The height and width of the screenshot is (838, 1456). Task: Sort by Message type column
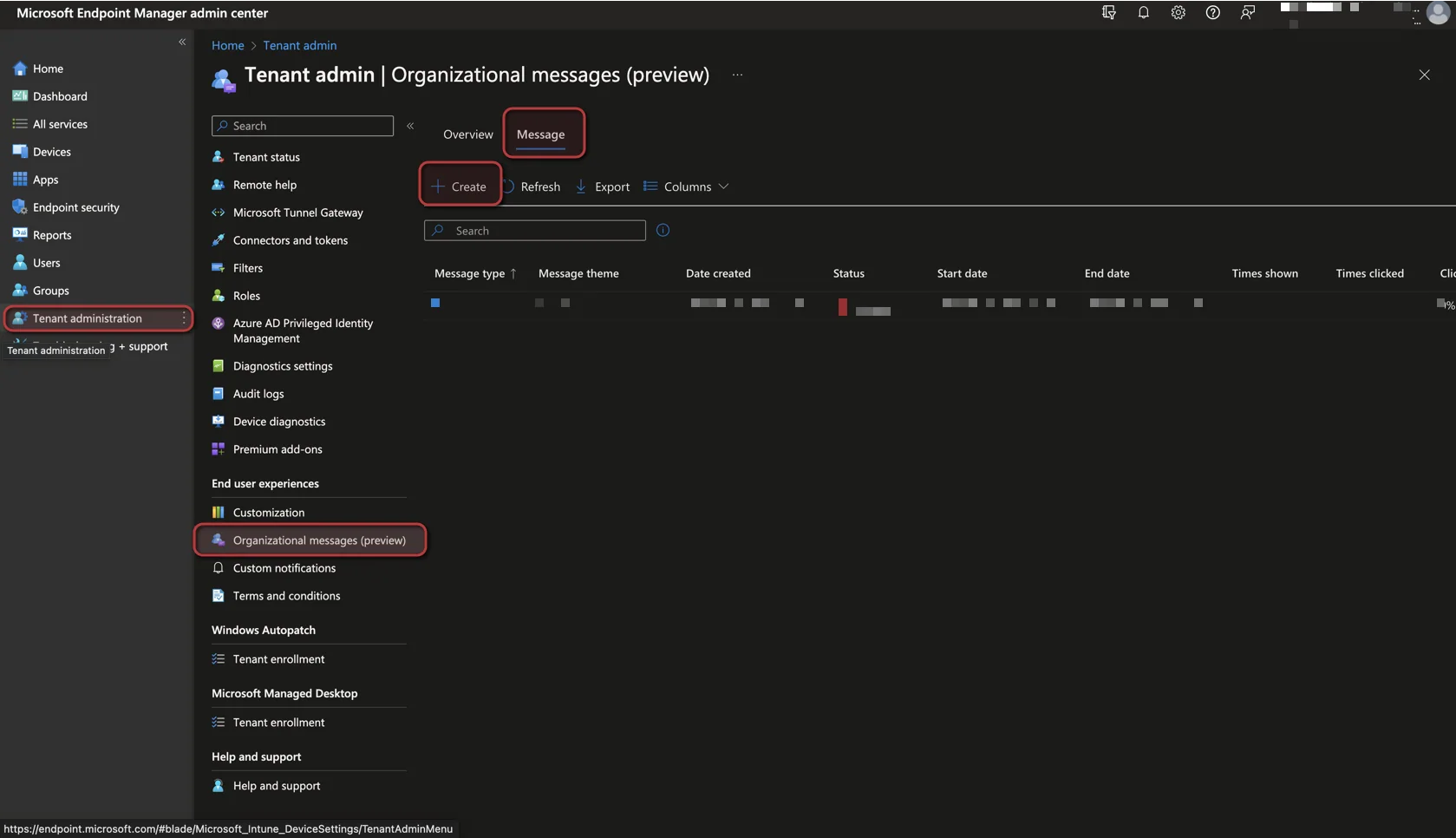[x=475, y=273]
